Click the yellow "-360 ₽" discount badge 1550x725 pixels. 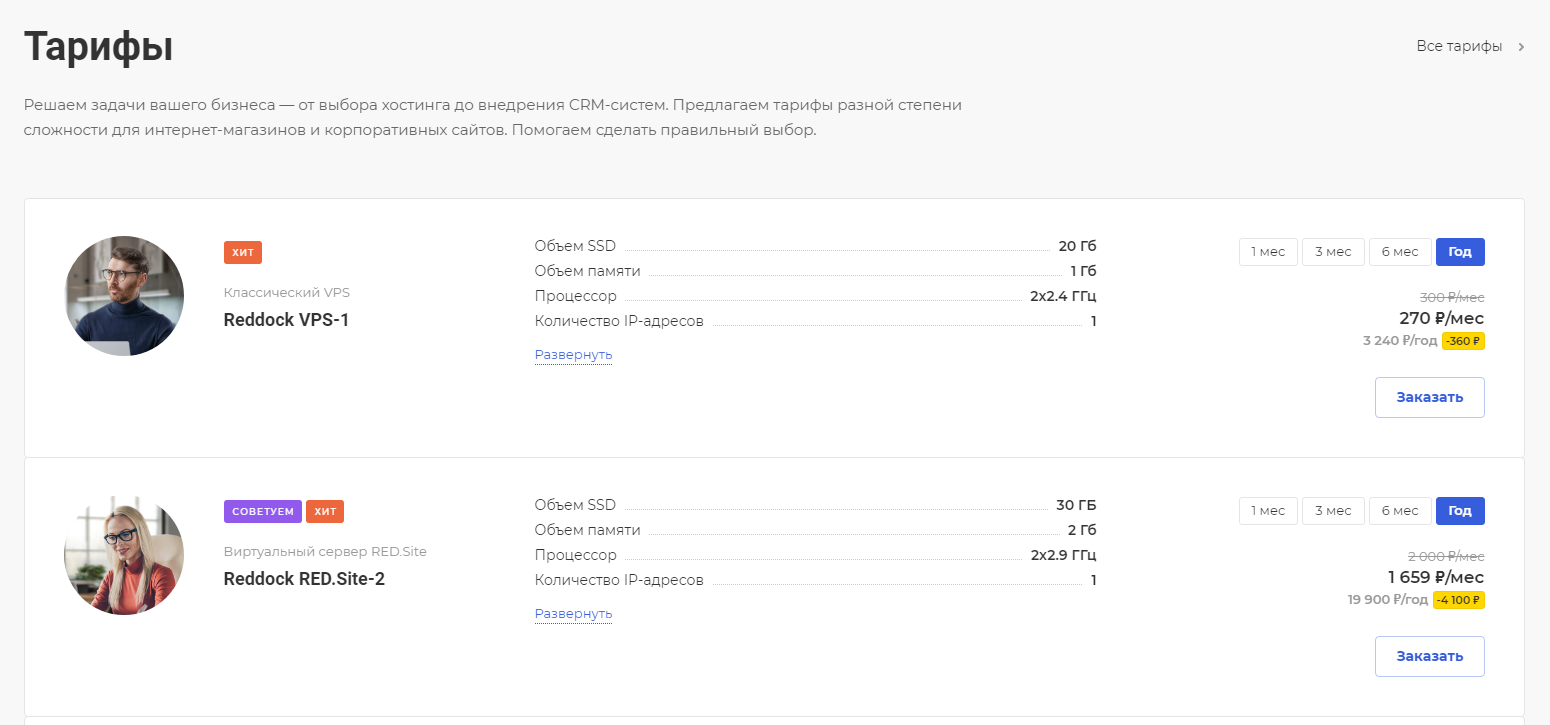[1463, 341]
